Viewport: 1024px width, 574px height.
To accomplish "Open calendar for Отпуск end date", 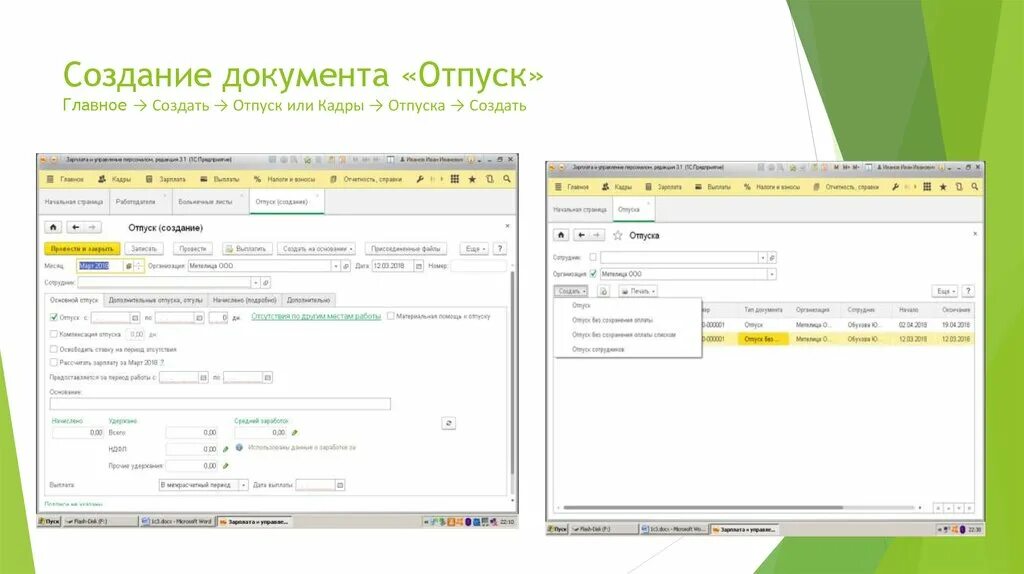I will [x=199, y=317].
